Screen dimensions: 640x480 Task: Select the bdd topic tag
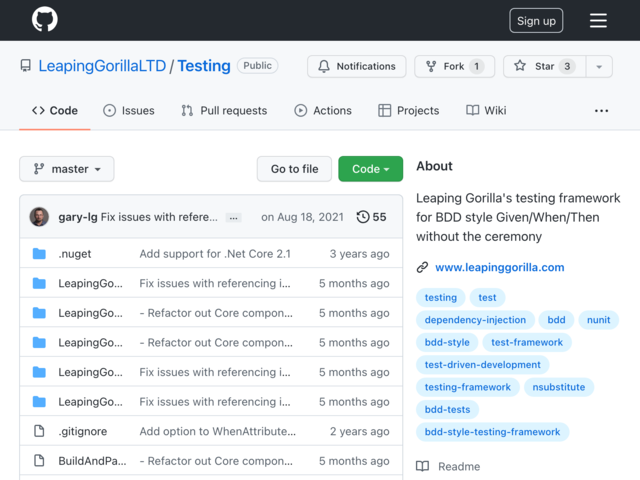pyautogui.click(x=556, y=320)
